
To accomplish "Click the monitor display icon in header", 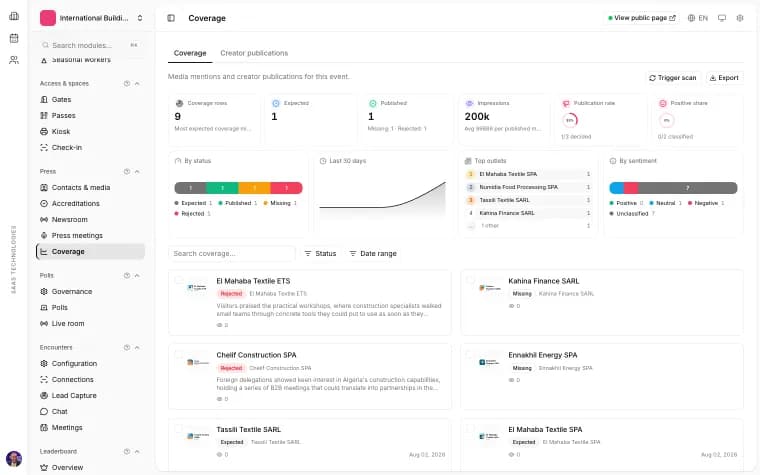I will 722,18.
